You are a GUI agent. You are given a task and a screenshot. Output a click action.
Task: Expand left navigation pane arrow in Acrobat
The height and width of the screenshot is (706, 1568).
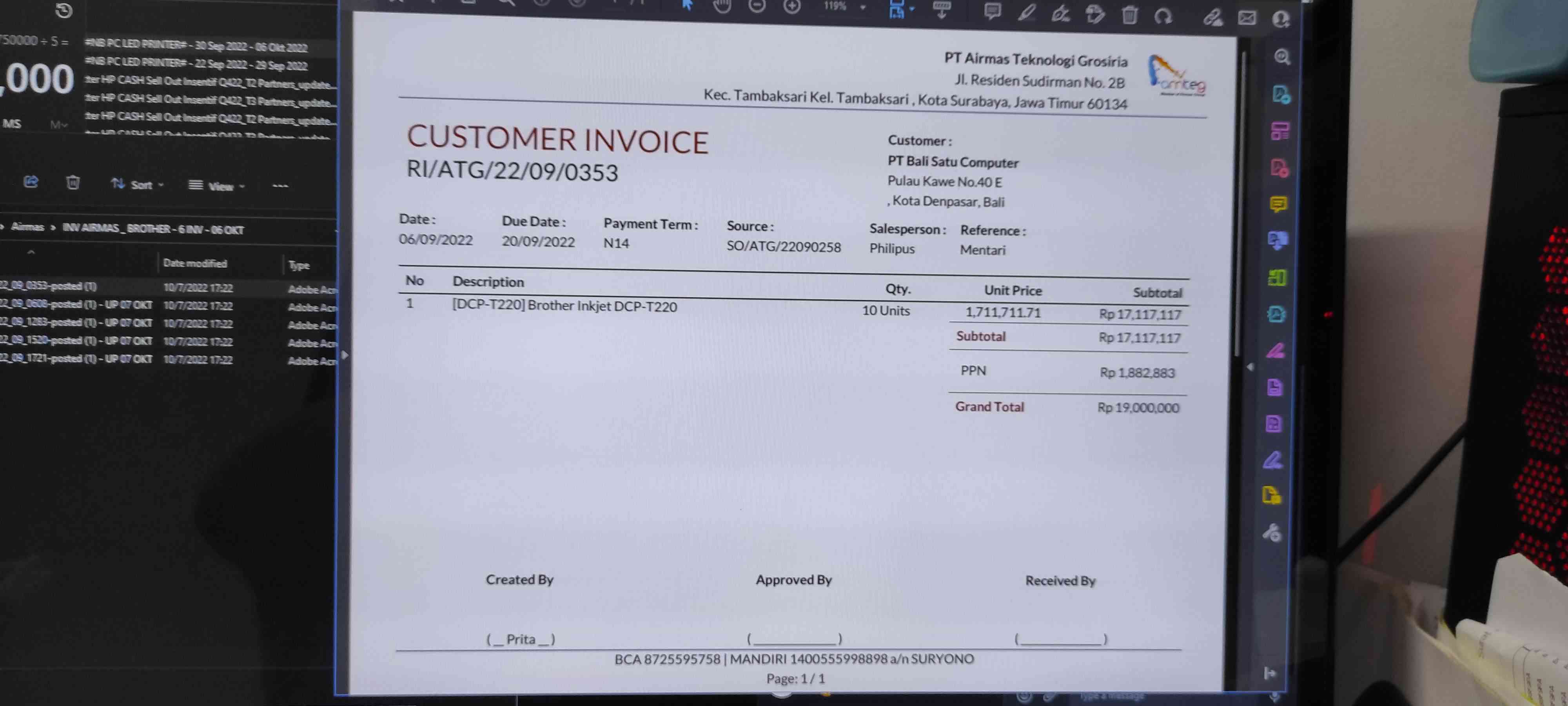tap(345, 355)
